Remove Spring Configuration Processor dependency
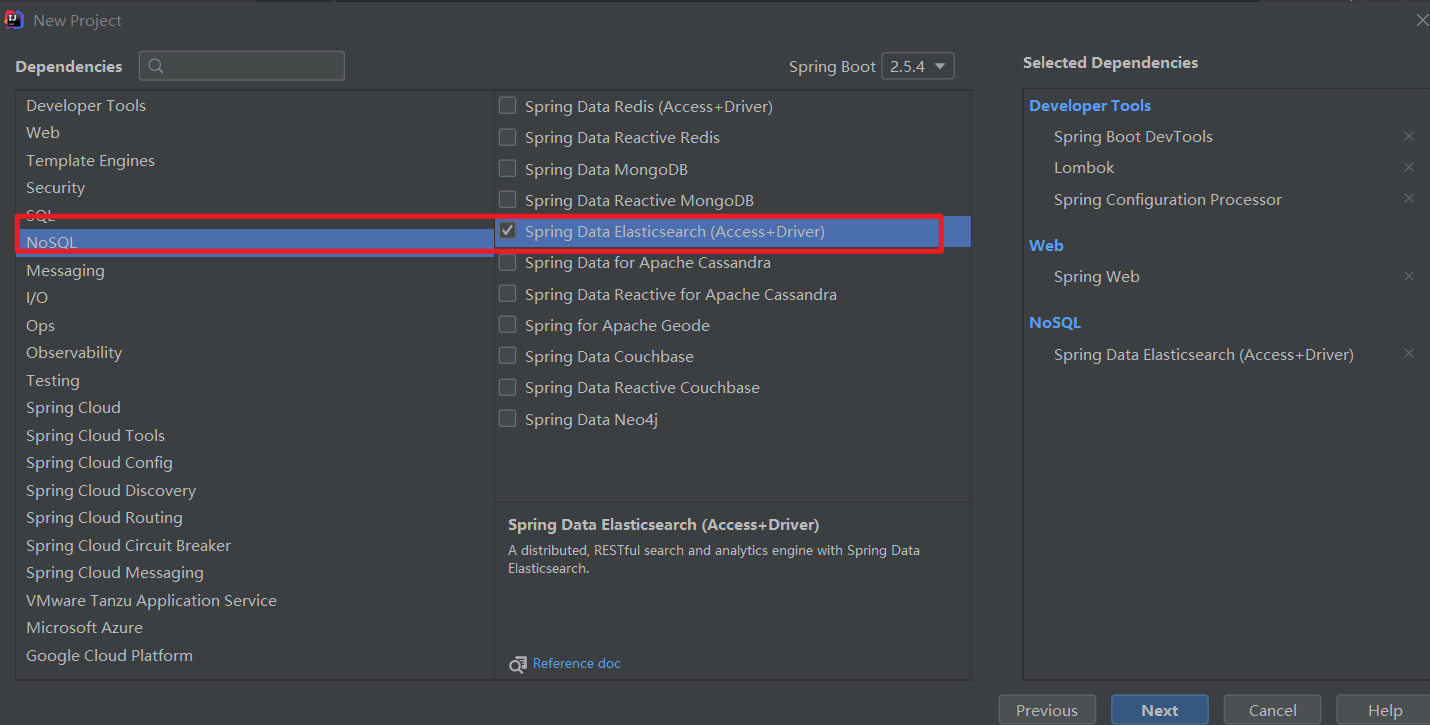 (1409, 199)
